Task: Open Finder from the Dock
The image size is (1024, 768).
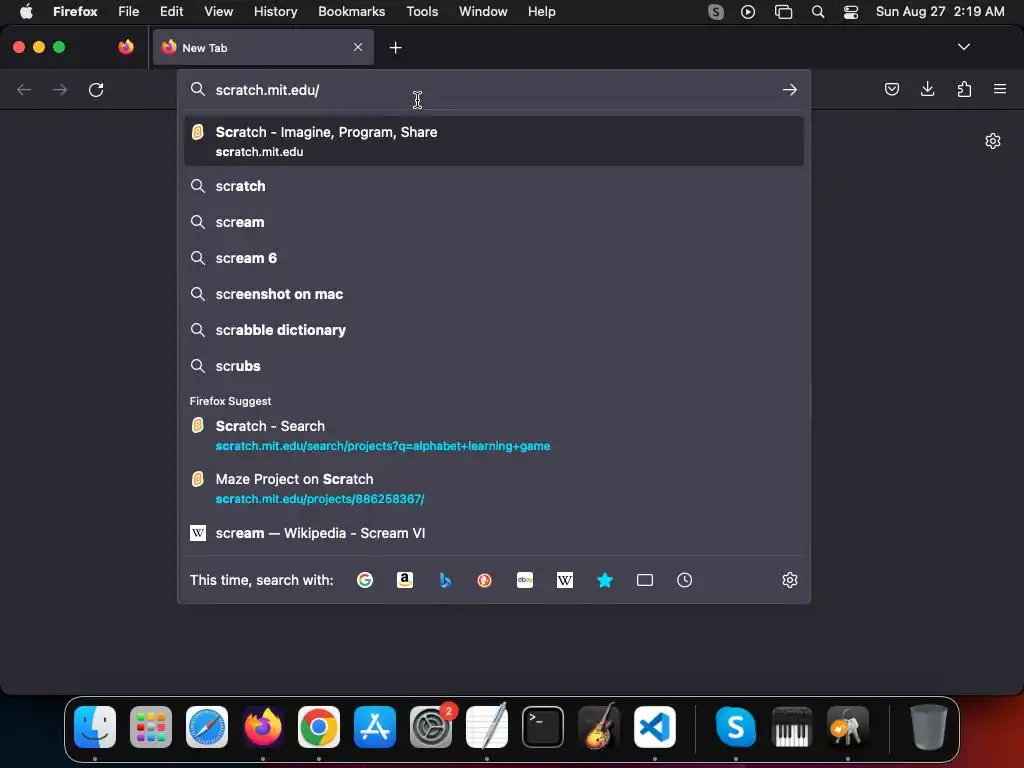Action: pos(95,727)
